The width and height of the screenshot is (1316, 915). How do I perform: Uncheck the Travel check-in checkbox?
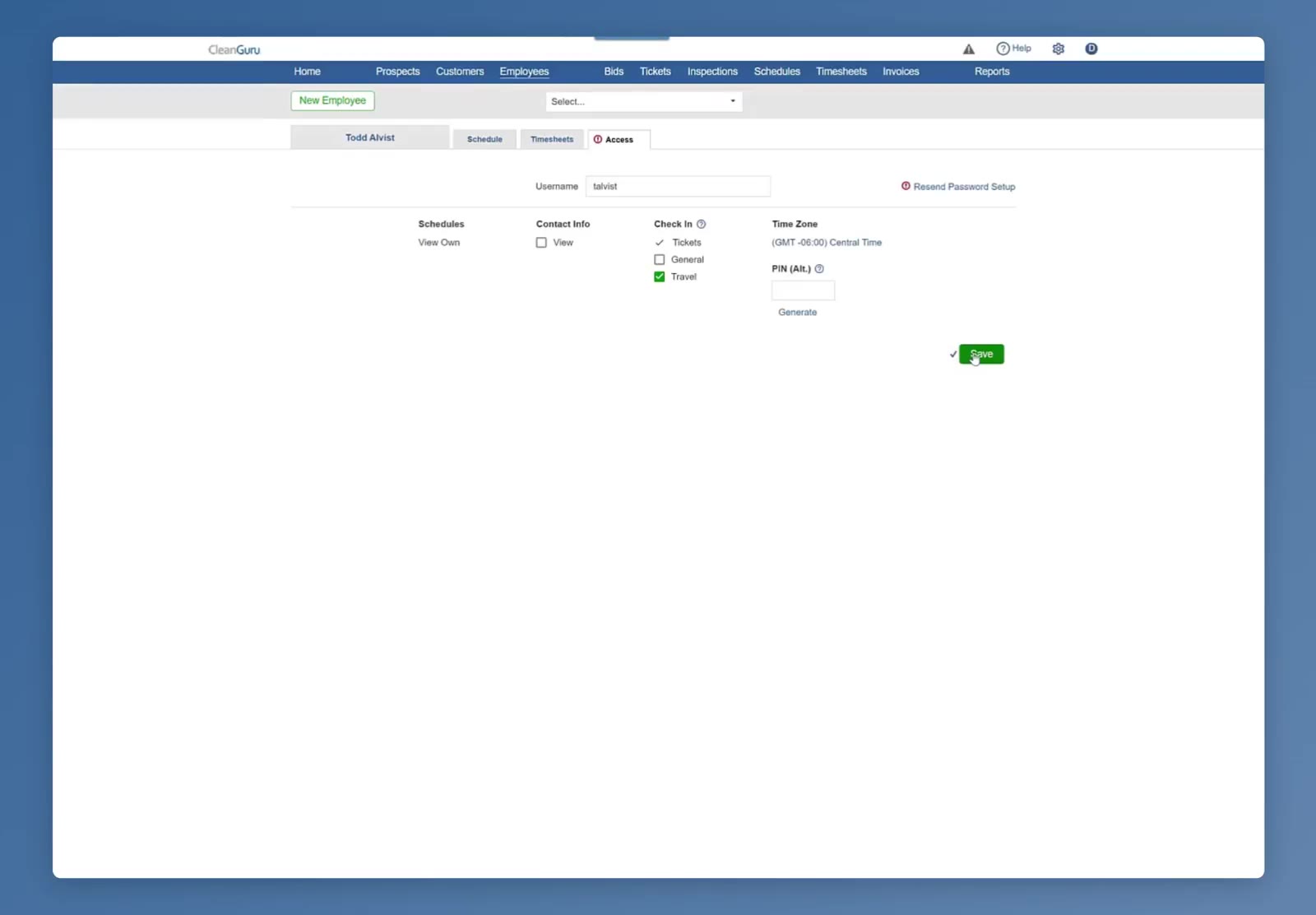tap(660, 277)
